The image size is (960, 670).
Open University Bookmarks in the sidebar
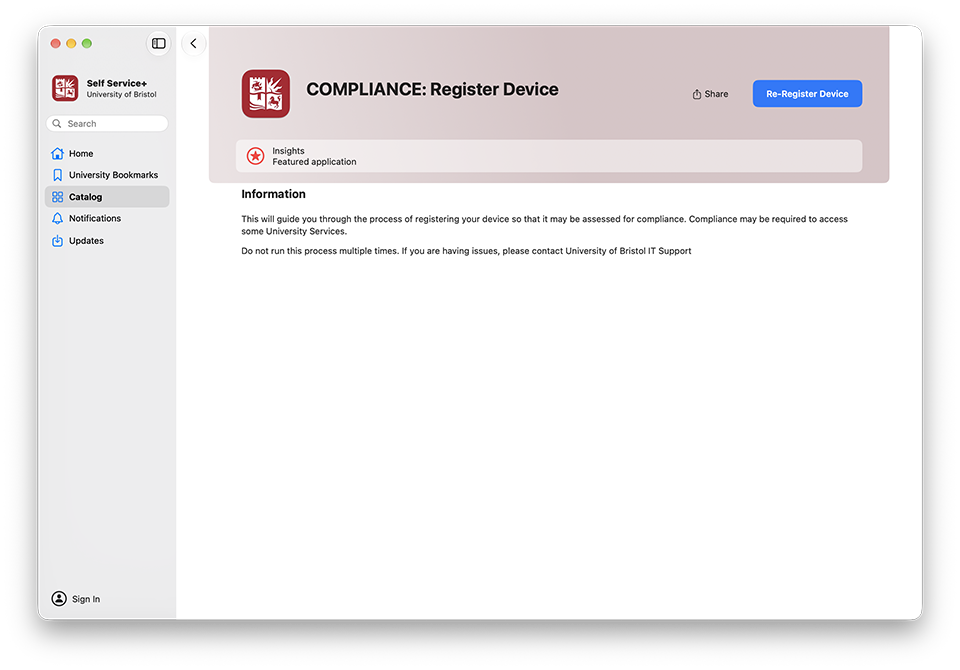click(x=107, y=175)
